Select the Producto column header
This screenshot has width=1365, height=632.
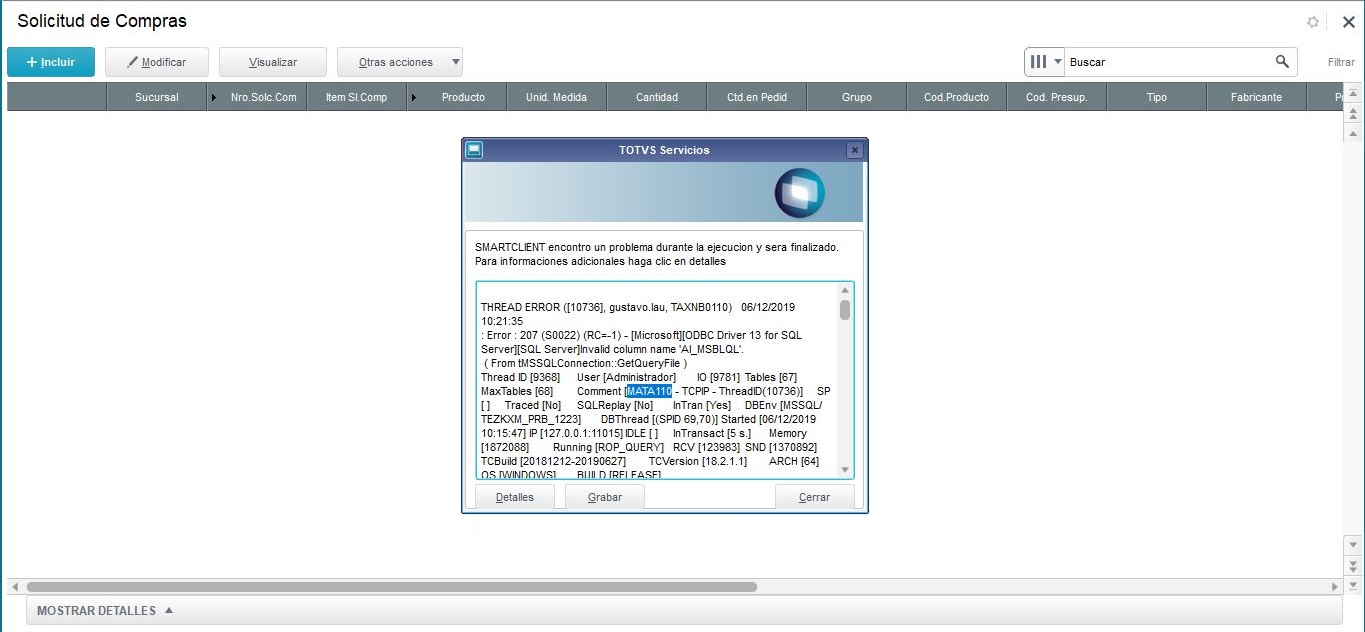[x=463, y=97]
